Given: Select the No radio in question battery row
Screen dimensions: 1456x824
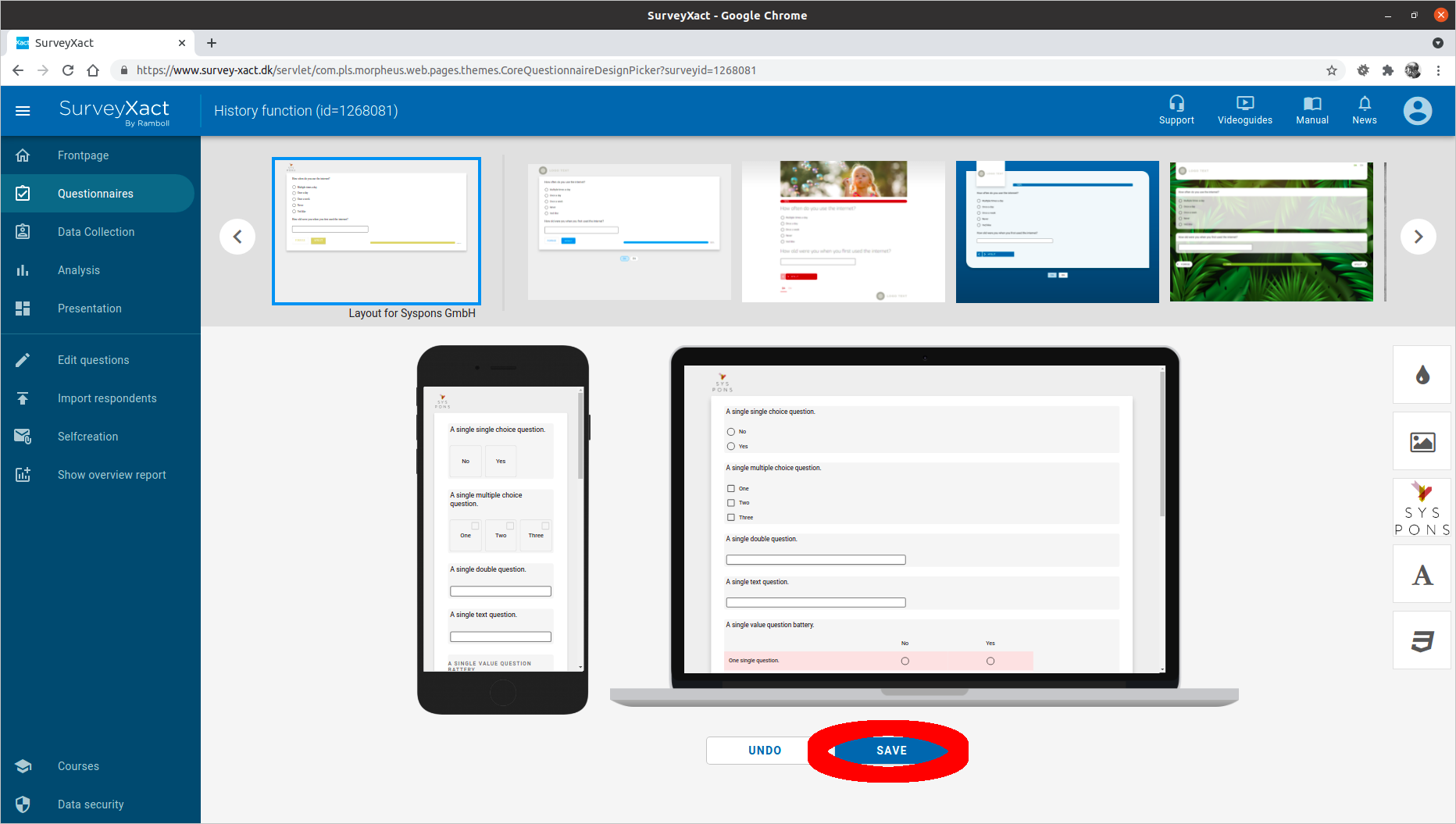Looking at the screenshot, I should point(905,662).
